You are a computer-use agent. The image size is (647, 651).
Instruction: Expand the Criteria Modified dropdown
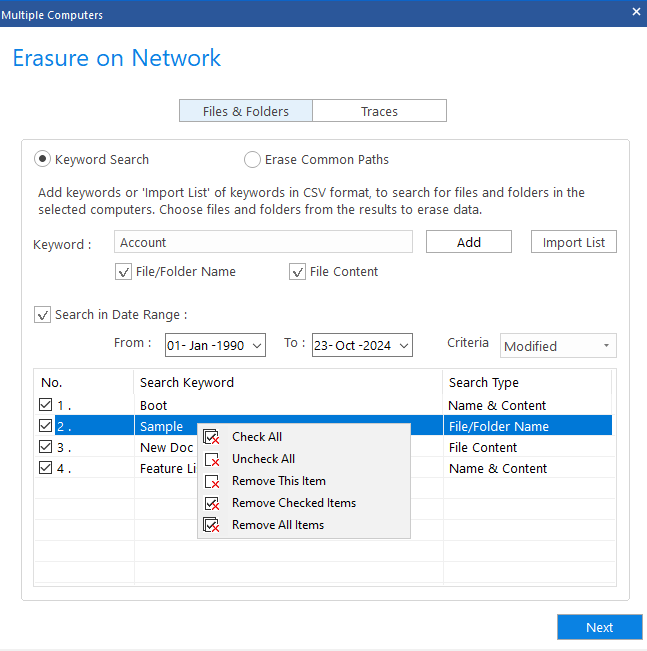[x=558, y=345]
